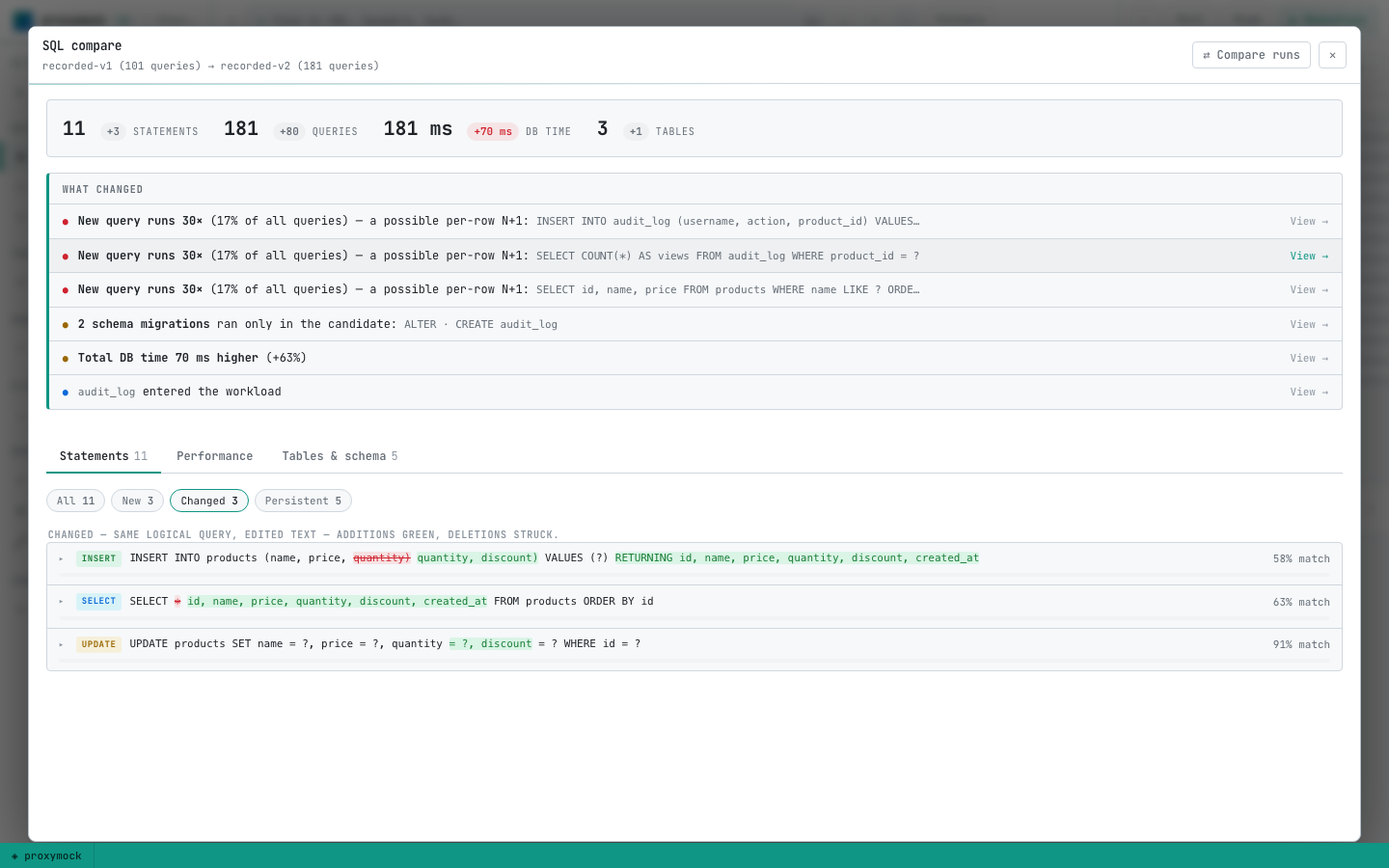The height and width of the screenshot is (868, 1389).
Task: Click the UPDATE statement type badge
Action: tap(98, 644)
